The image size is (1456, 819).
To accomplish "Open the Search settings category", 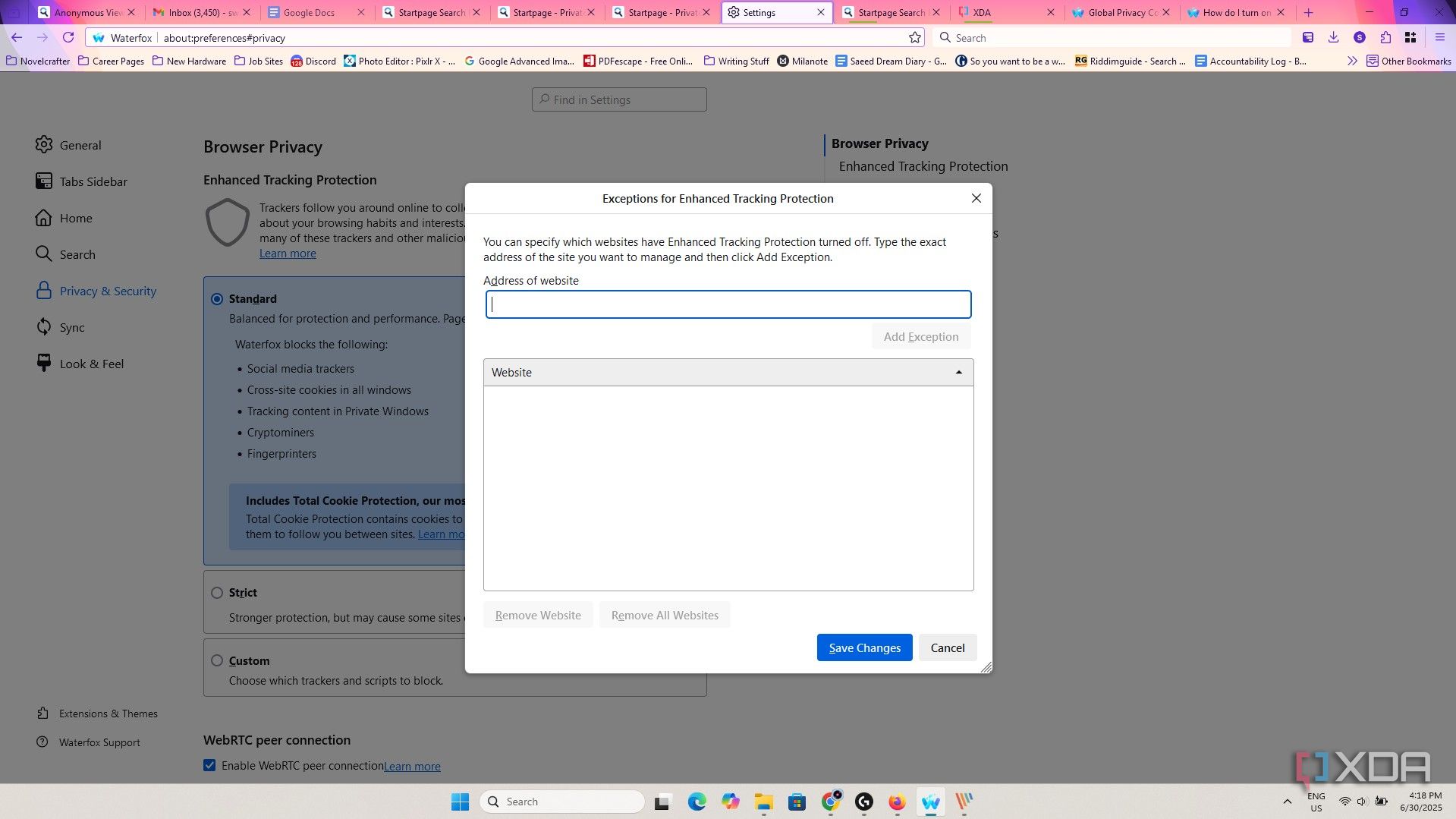I will click(65, 254).
